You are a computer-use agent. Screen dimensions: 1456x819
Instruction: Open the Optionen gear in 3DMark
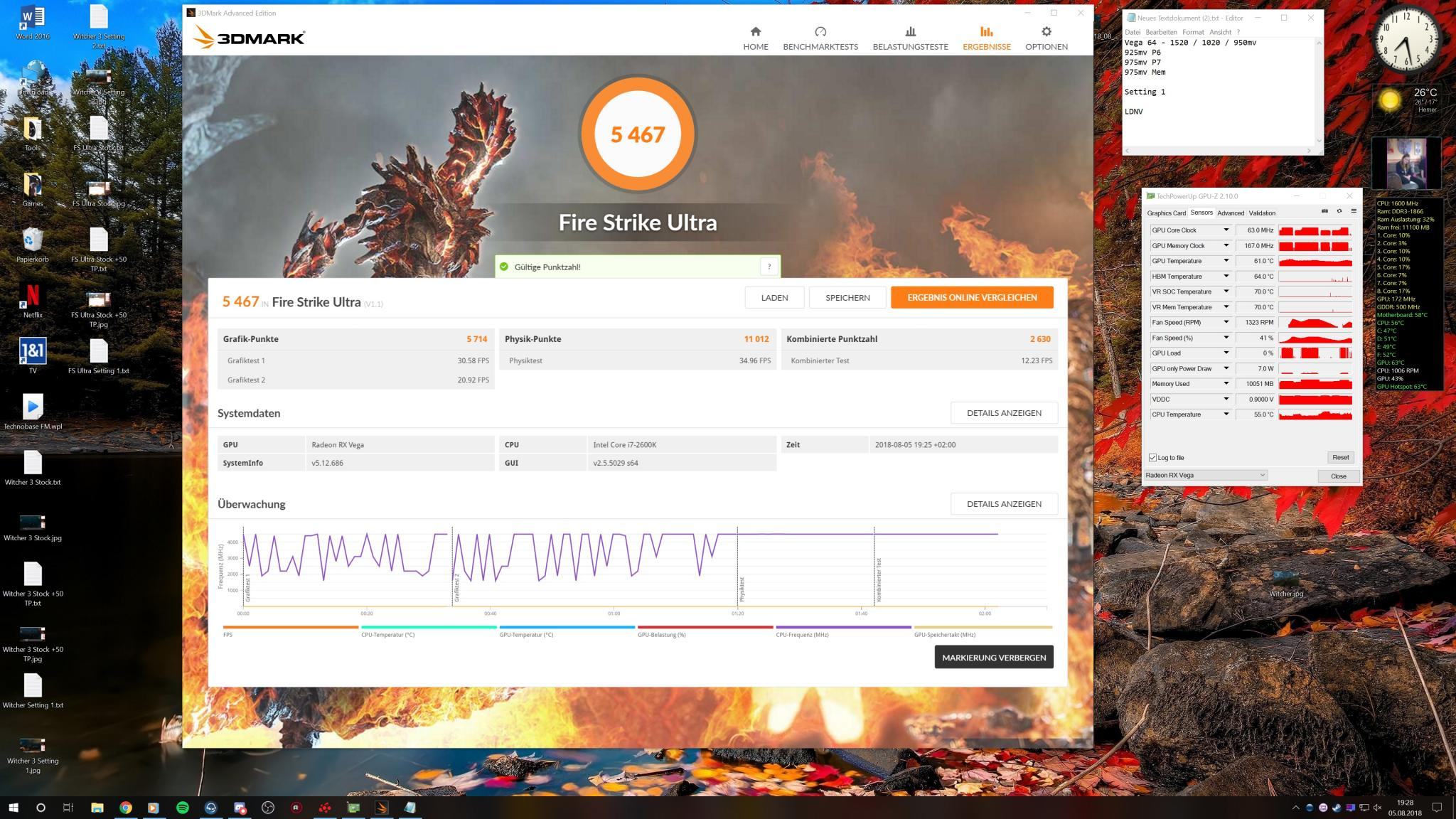(1046, 38)
